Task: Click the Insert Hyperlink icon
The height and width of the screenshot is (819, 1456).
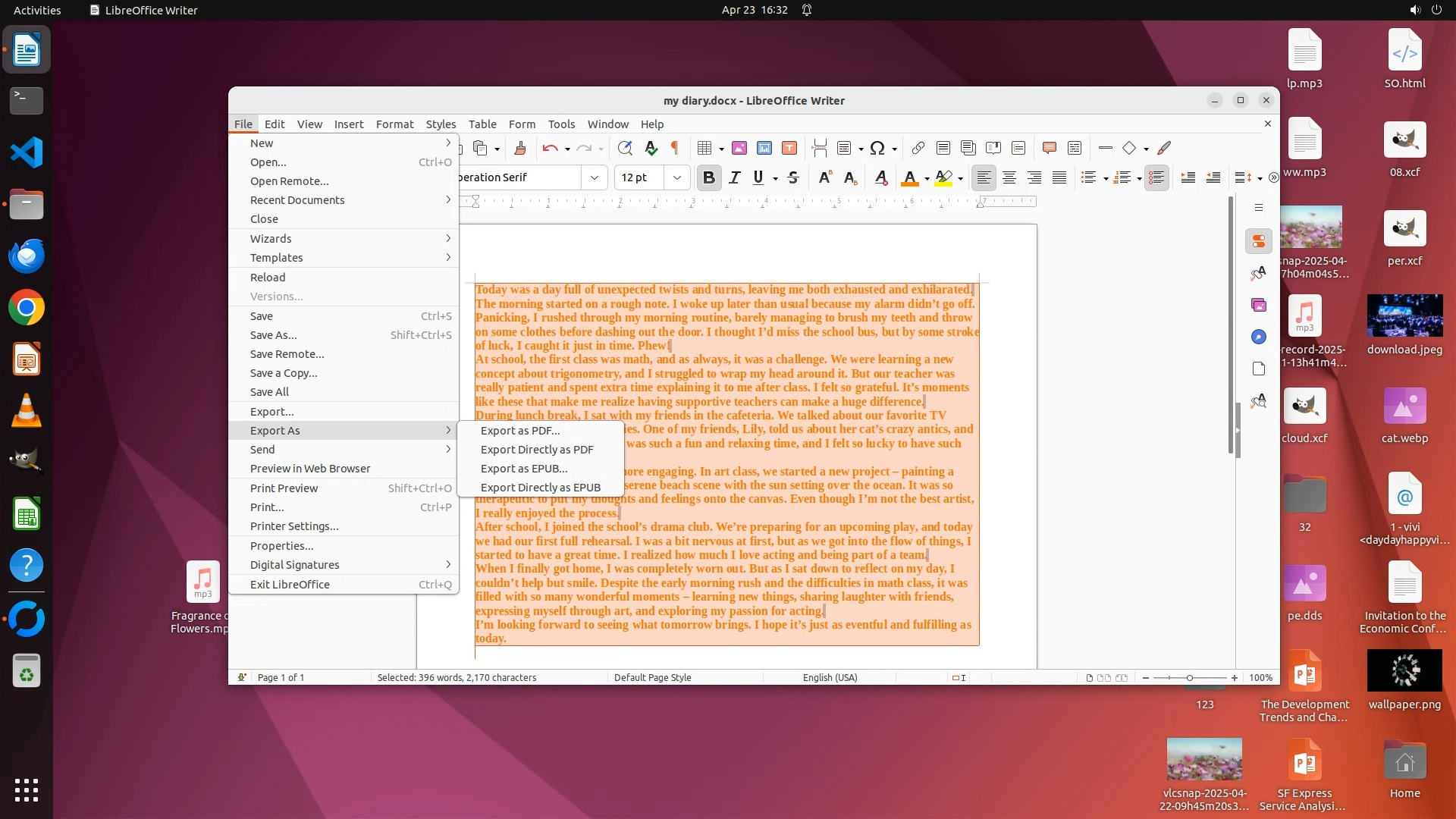Action: click(x=918, y=148)
